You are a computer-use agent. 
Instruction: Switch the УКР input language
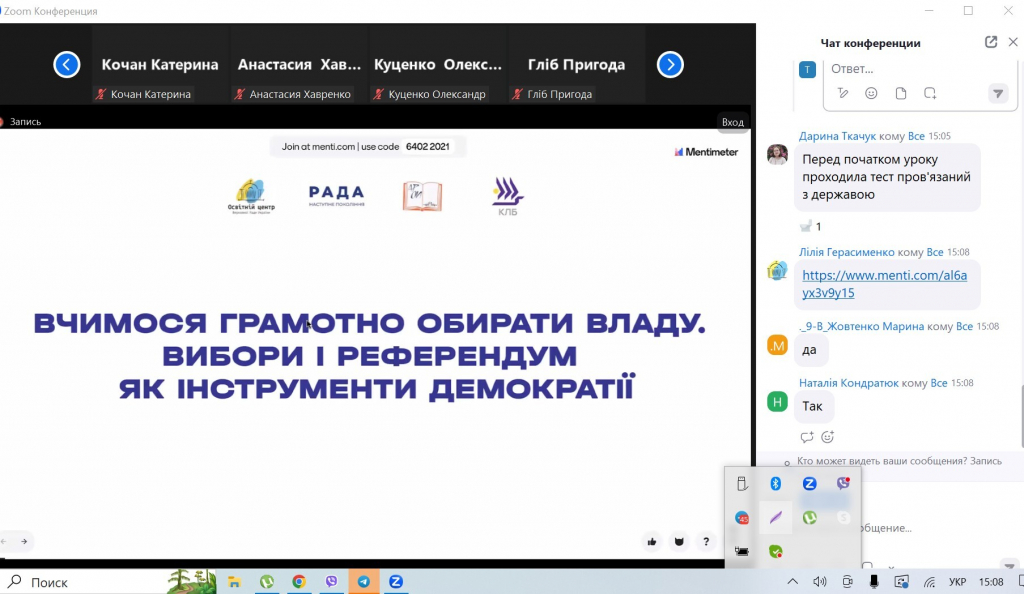(x=957, y=582)
